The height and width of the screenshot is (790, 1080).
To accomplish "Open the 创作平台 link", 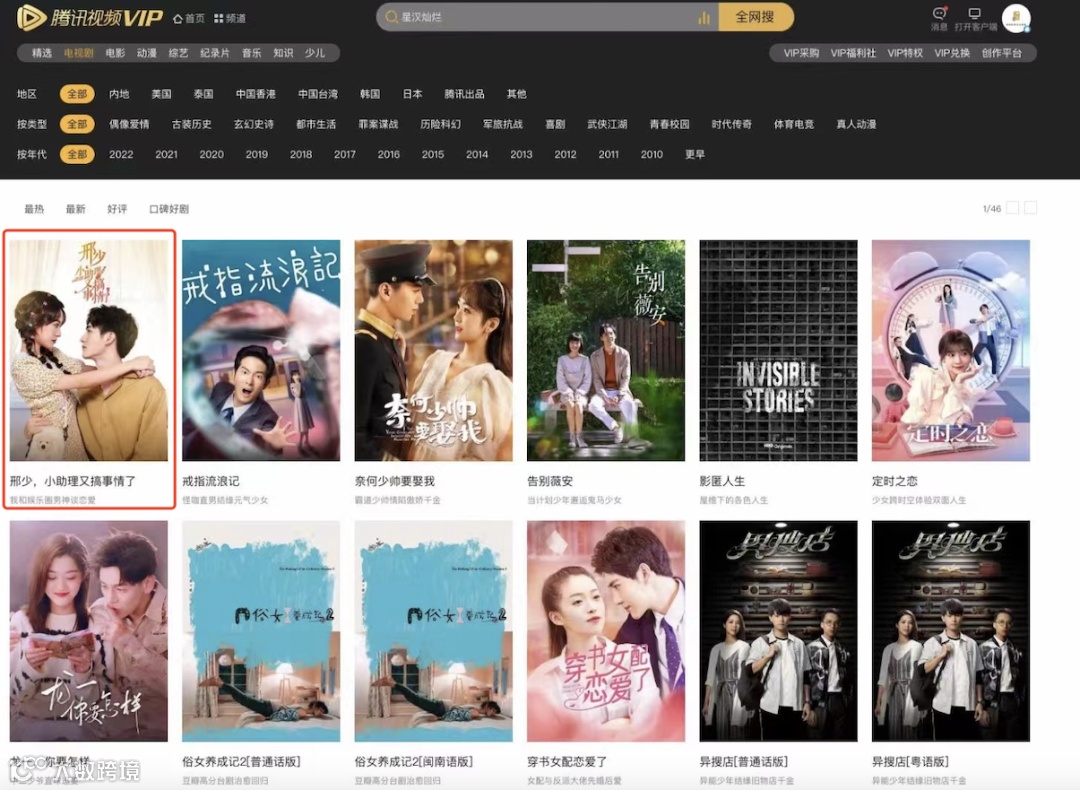I will pyautogui.click(x=1001, y=53).
